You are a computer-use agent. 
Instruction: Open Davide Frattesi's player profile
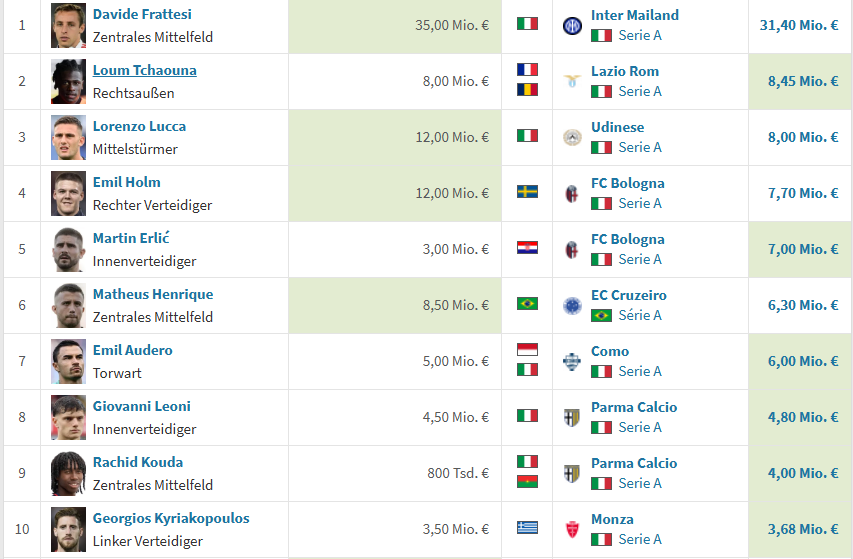pos(142,14)
